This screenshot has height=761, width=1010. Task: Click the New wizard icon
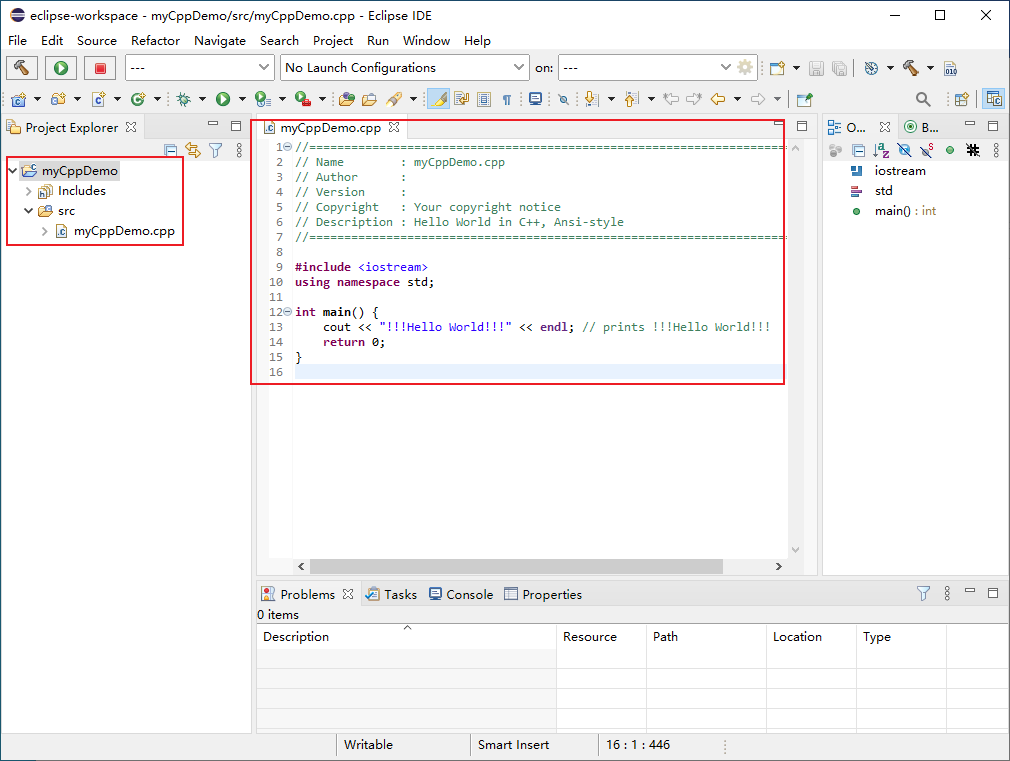pos(778,68)
